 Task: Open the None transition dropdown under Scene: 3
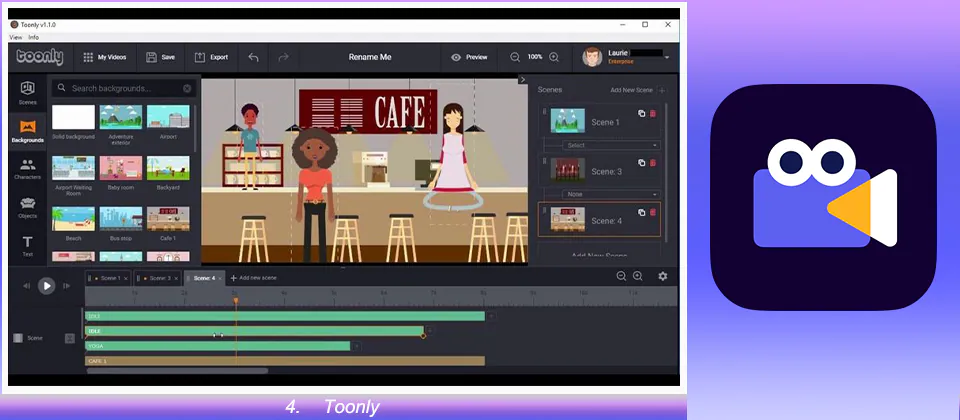pos(611,194)
